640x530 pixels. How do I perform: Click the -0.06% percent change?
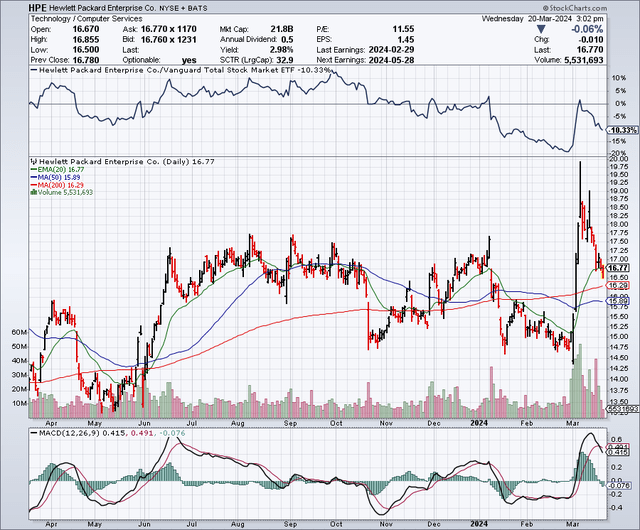[x=587, y=29]
